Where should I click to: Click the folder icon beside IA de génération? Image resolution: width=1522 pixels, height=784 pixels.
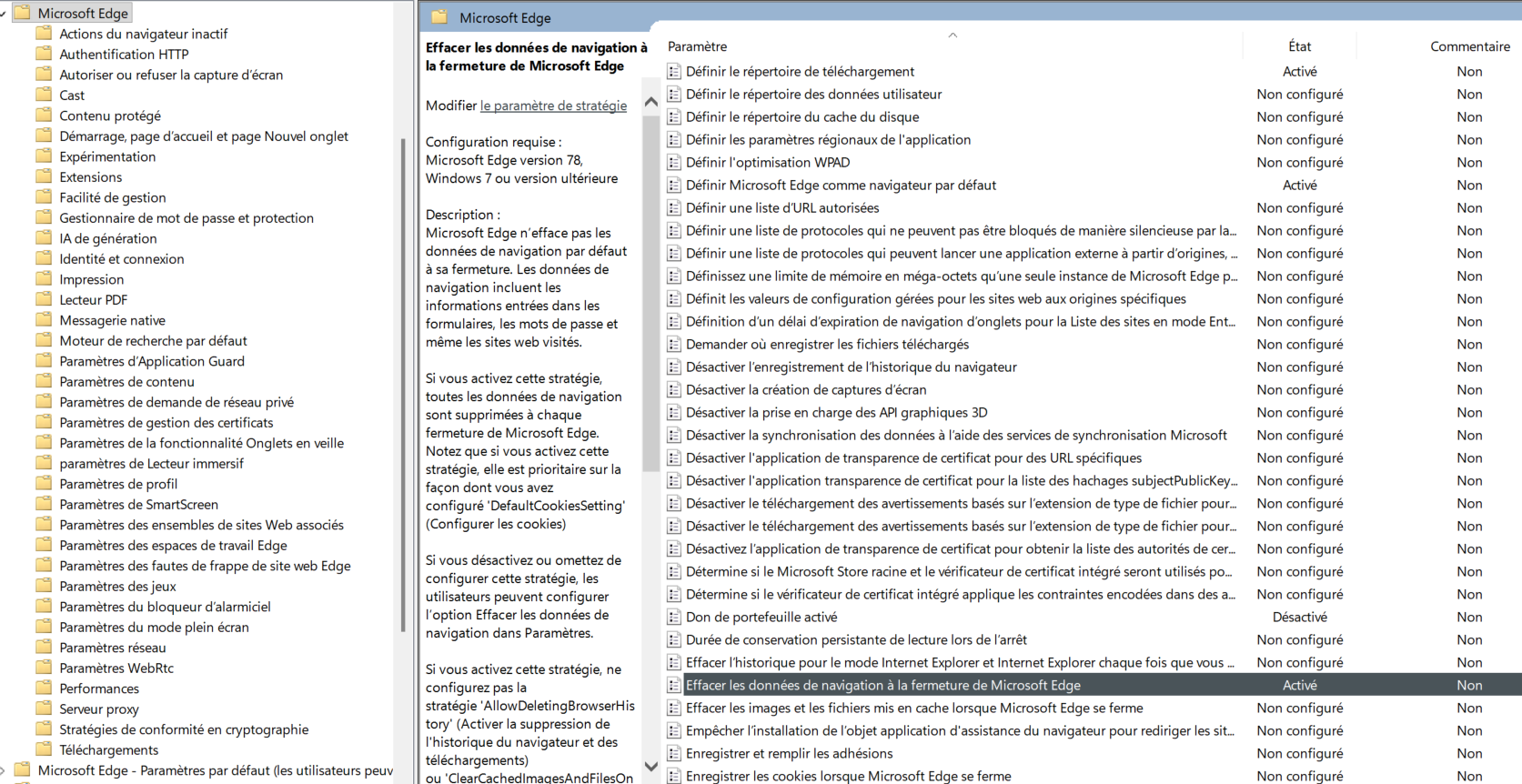[x=44, y=238]
